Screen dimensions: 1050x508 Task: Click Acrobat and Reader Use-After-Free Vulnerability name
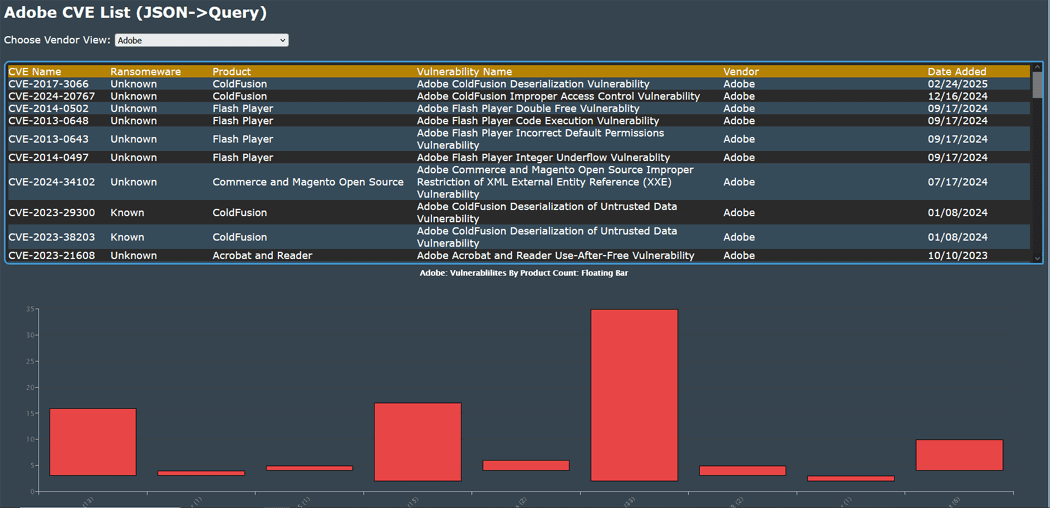[x=555, y=256]
